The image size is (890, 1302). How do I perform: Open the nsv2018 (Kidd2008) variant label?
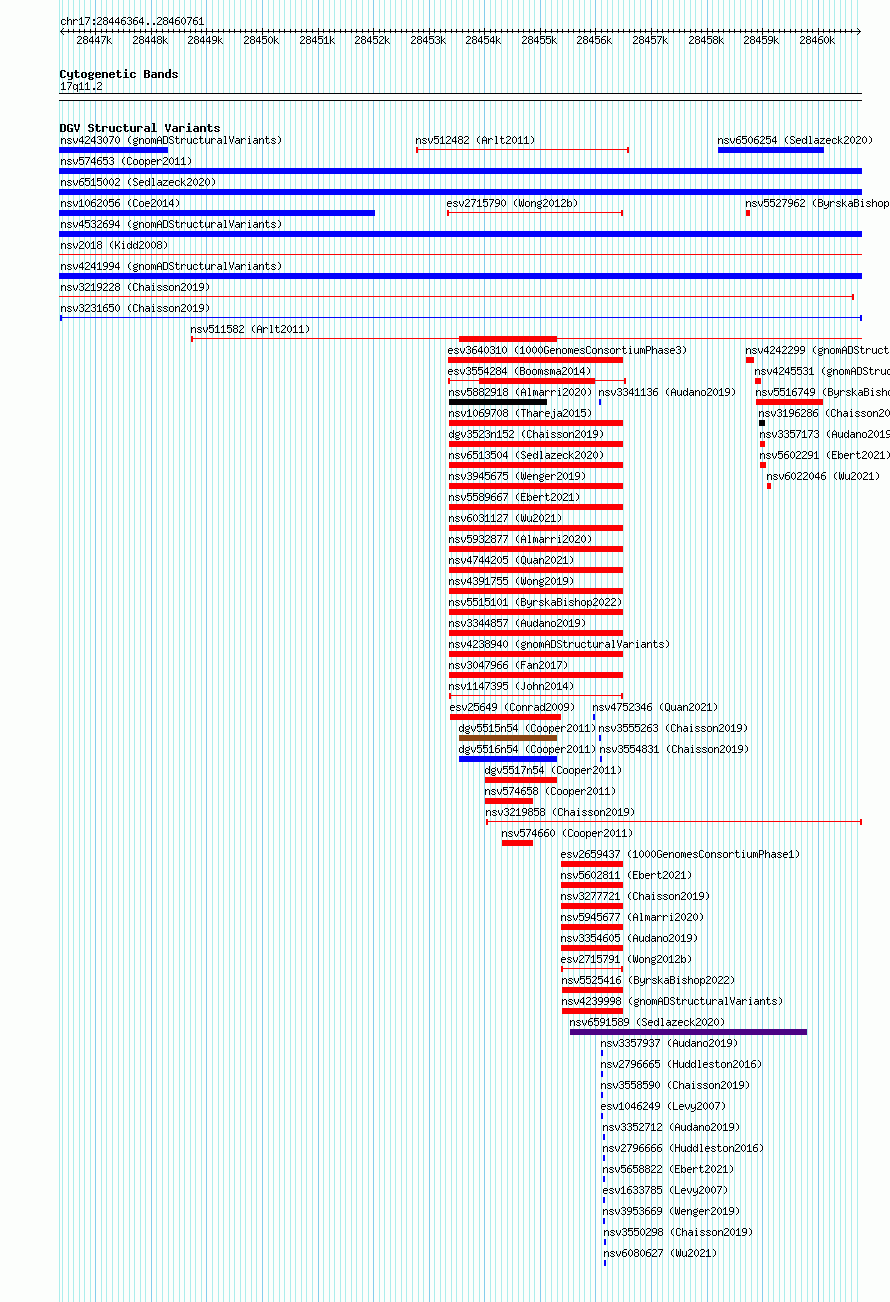[x=114, y=245]
